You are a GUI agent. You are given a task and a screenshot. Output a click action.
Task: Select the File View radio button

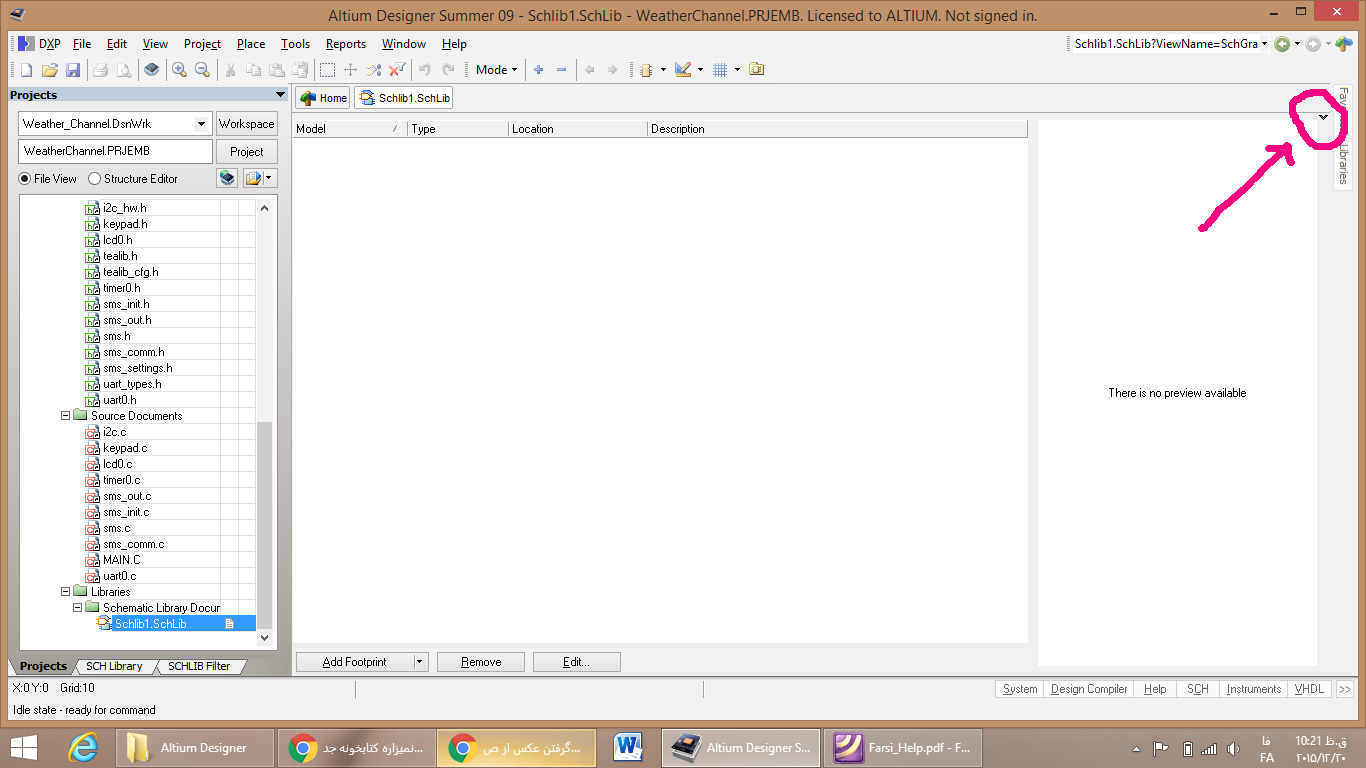coord(25,179)
